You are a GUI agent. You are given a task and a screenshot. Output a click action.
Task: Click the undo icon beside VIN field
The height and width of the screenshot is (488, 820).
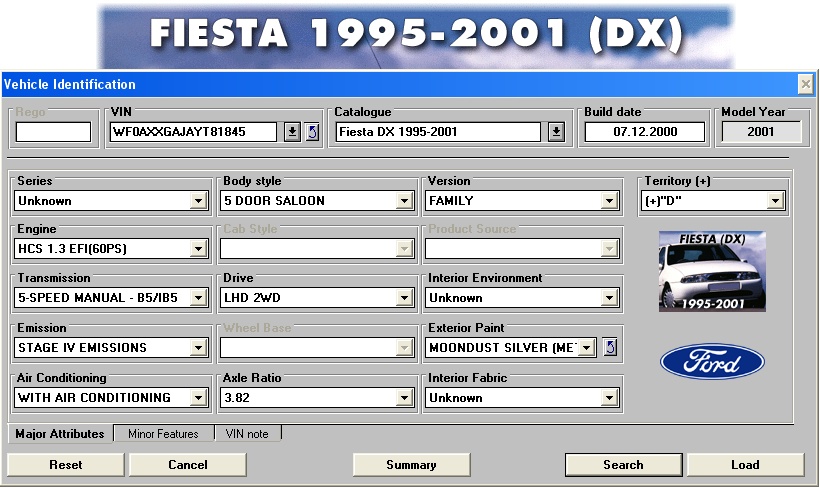(312, 132)
